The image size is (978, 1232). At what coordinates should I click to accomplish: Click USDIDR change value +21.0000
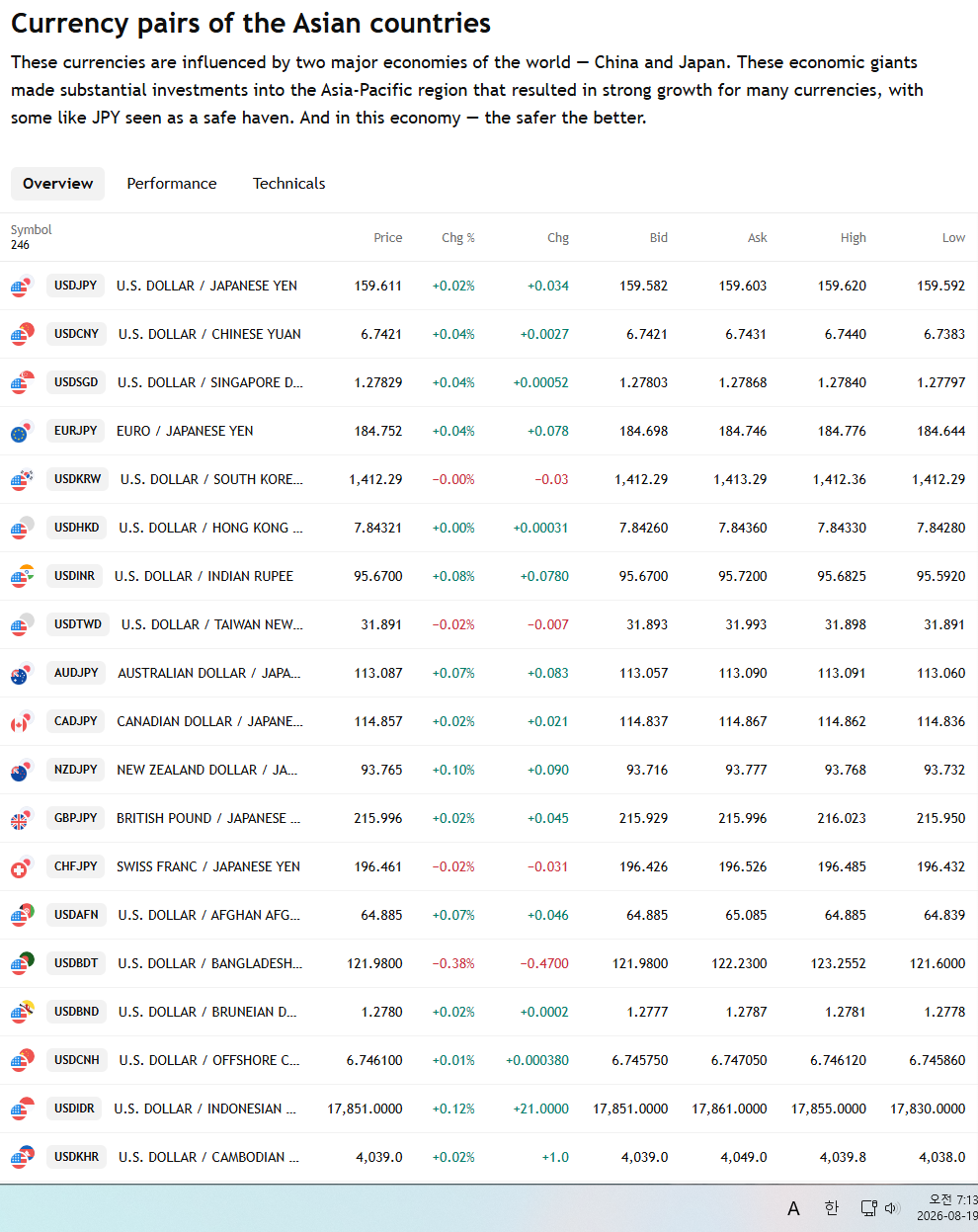(x=541, y=1109)
